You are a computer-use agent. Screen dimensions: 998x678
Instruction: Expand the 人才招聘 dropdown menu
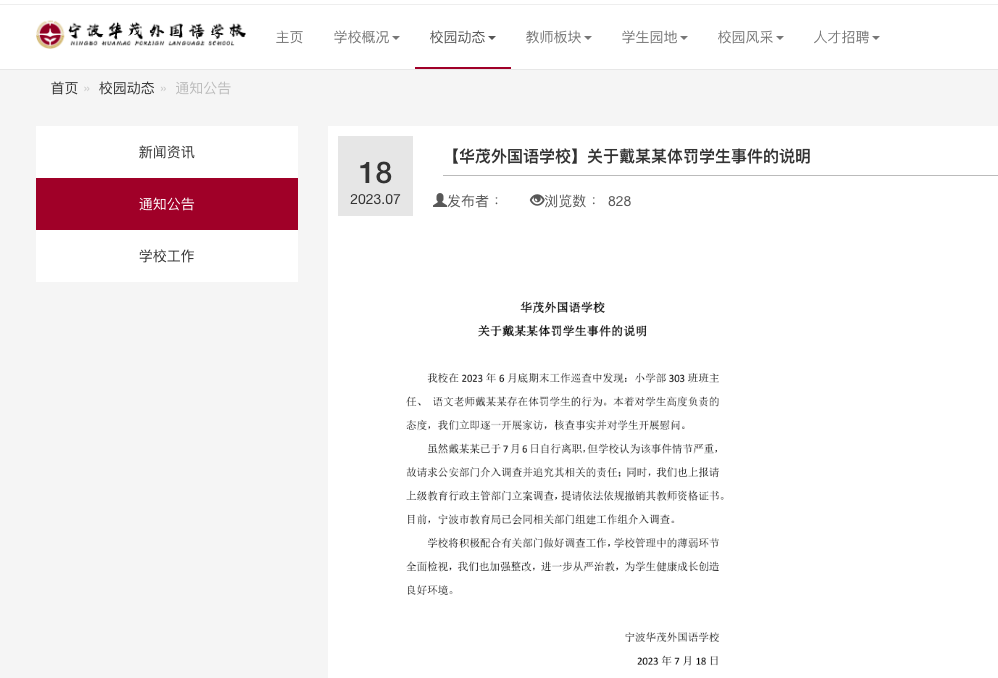click(x=846, y=36)
